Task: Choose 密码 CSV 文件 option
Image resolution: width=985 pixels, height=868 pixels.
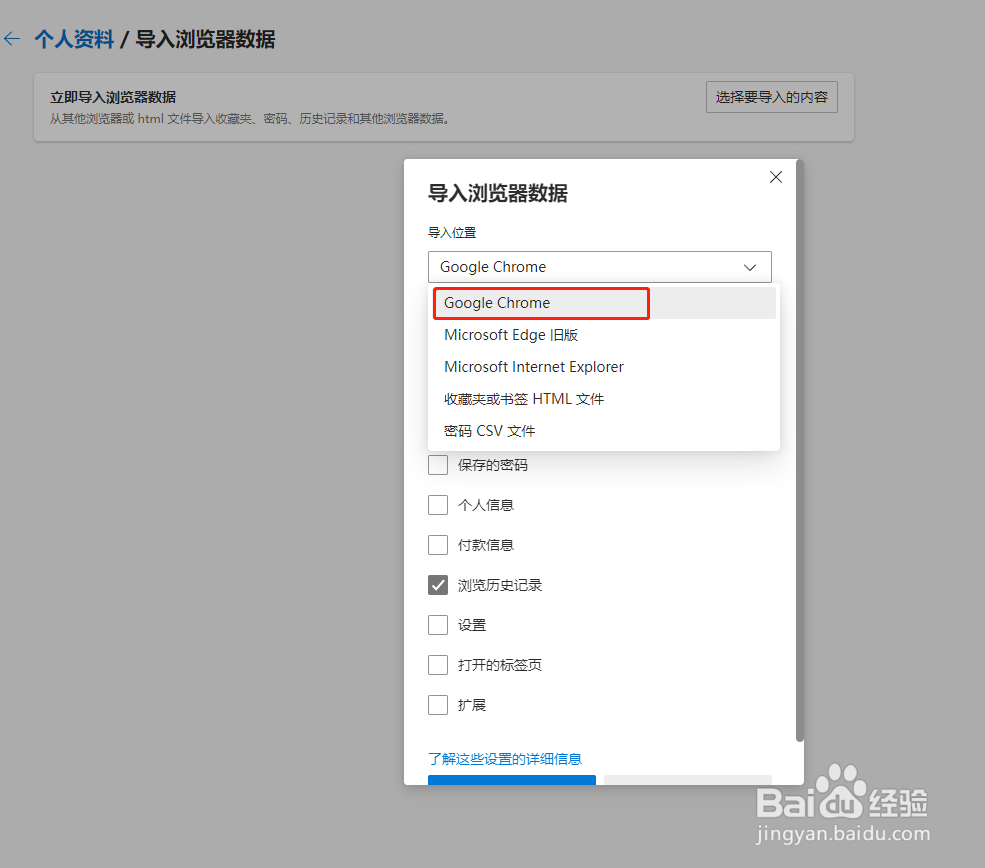Action: (603, 431)
